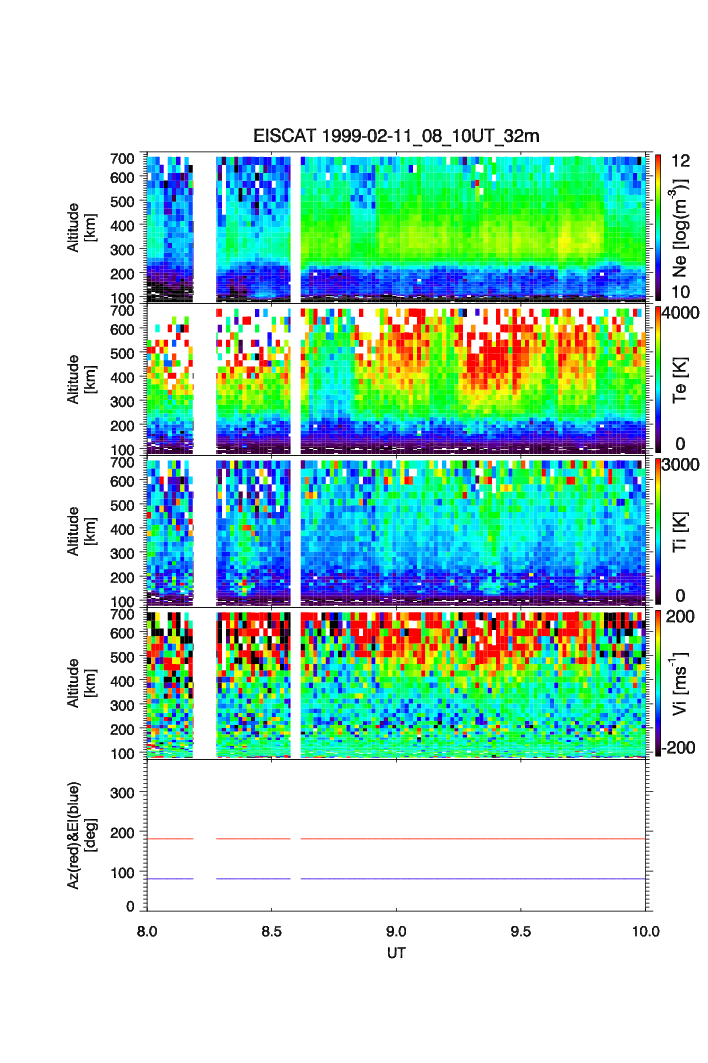Click the Vi ion velocity colorbar
This screenshot has height=1063, width=708.
pyautogui.click(x=658, y=682)
